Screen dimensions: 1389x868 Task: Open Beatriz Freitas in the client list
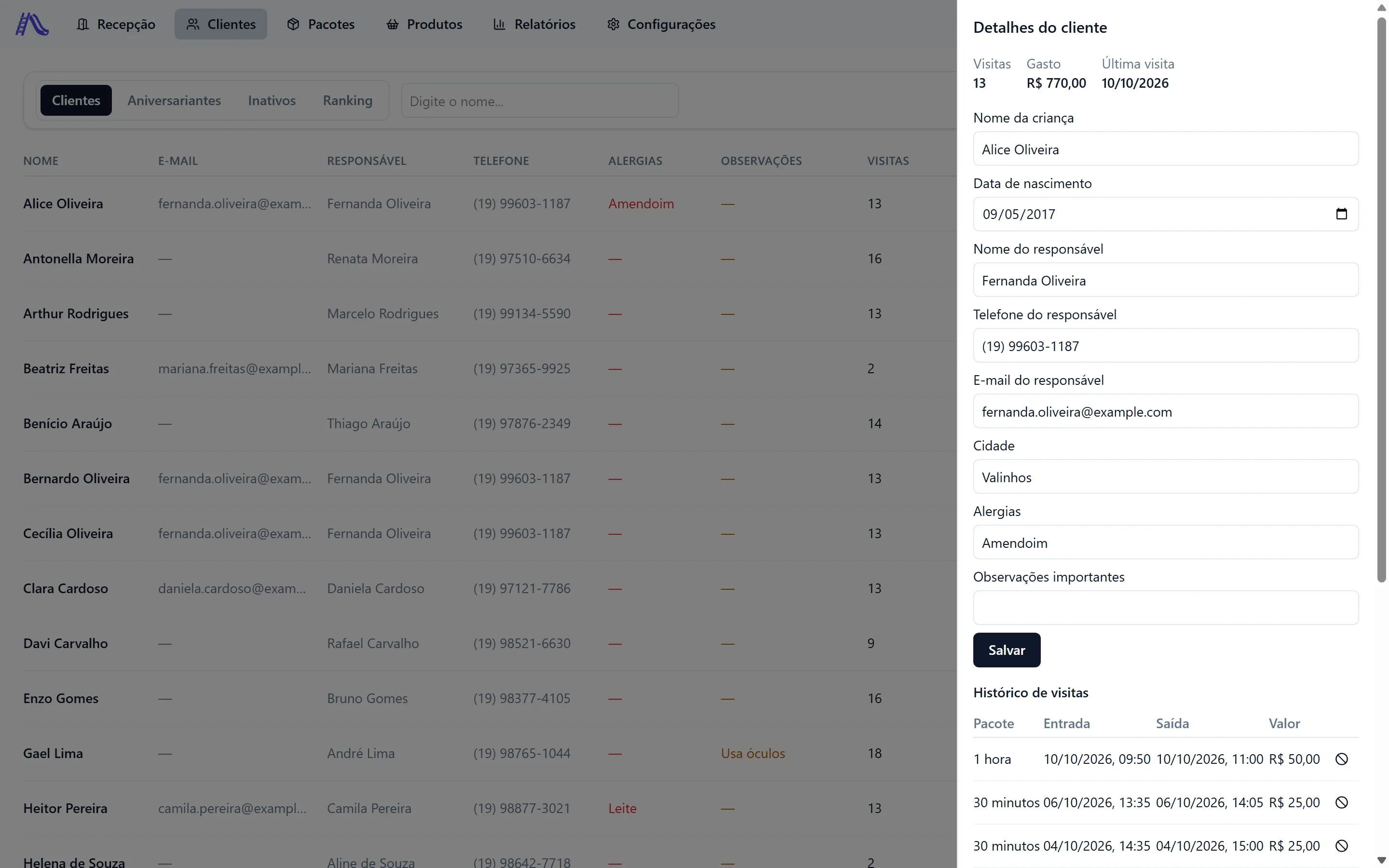(x=66, y=368)
